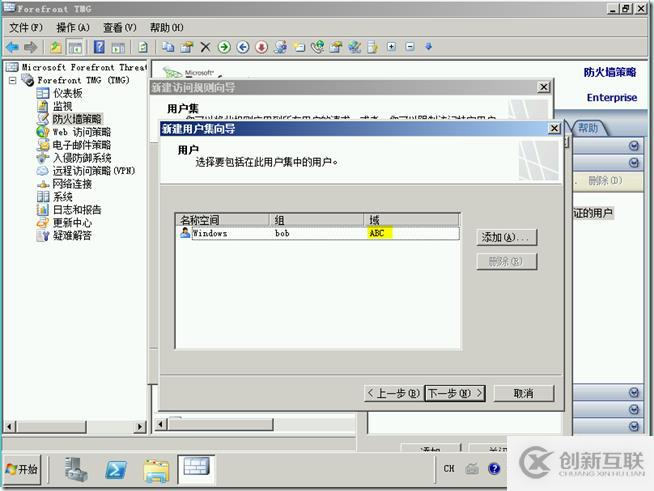Click the blue left-arrow circle icon
Image resolution: width=654 pixels, height=491 pixels.
coord(243,47)
